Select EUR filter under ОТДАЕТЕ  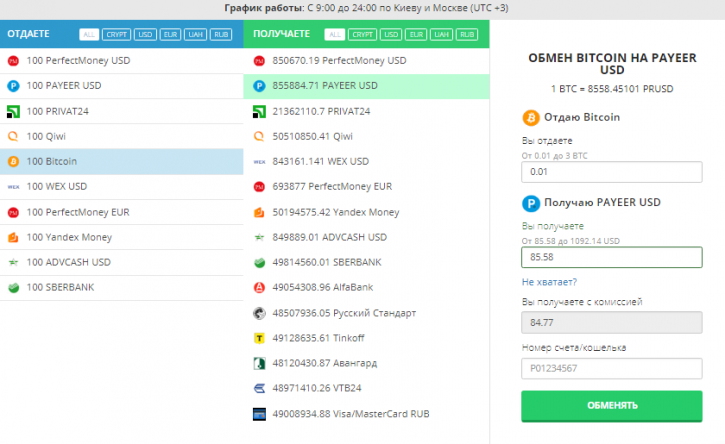171,35
